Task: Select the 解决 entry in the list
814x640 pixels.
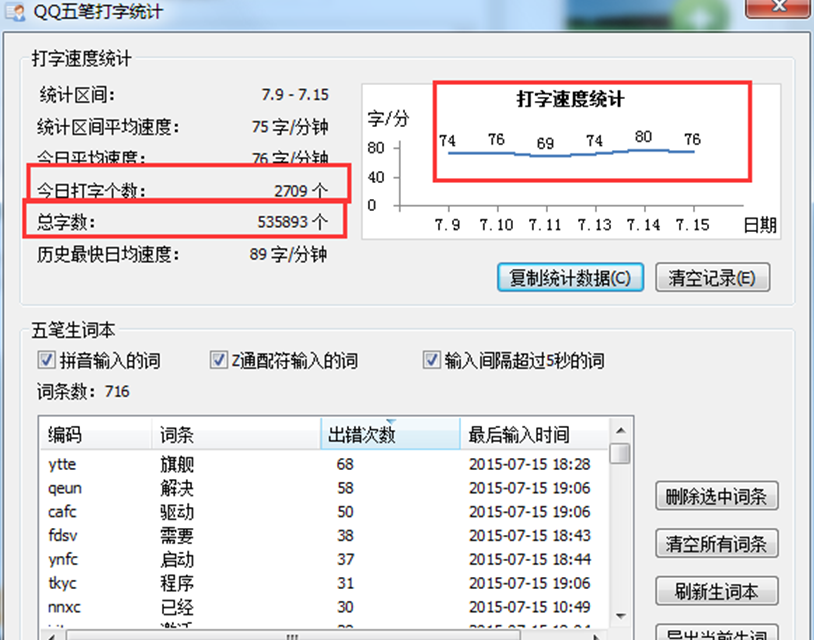Action: tap(177, 488)
